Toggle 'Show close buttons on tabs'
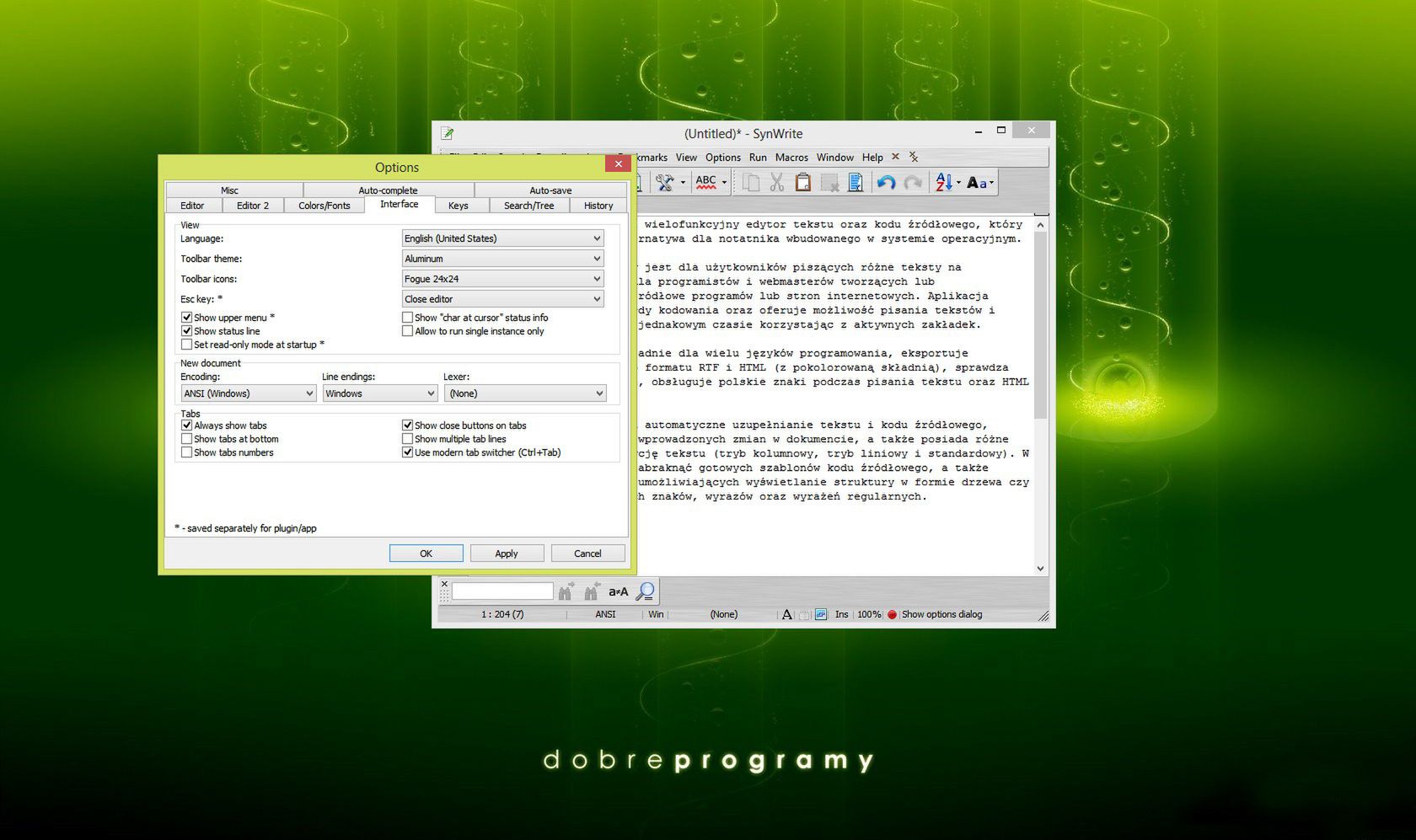Viewport: 1416px width, 840px height. [x=407, y=425]
